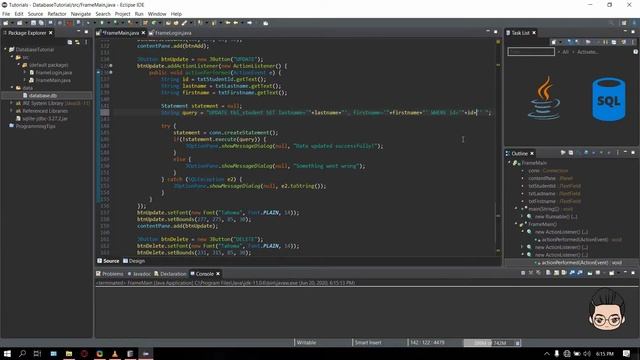This screenshot has width=640, height=360.
Task: Close the Outline view
Action: tap(532, 153)
